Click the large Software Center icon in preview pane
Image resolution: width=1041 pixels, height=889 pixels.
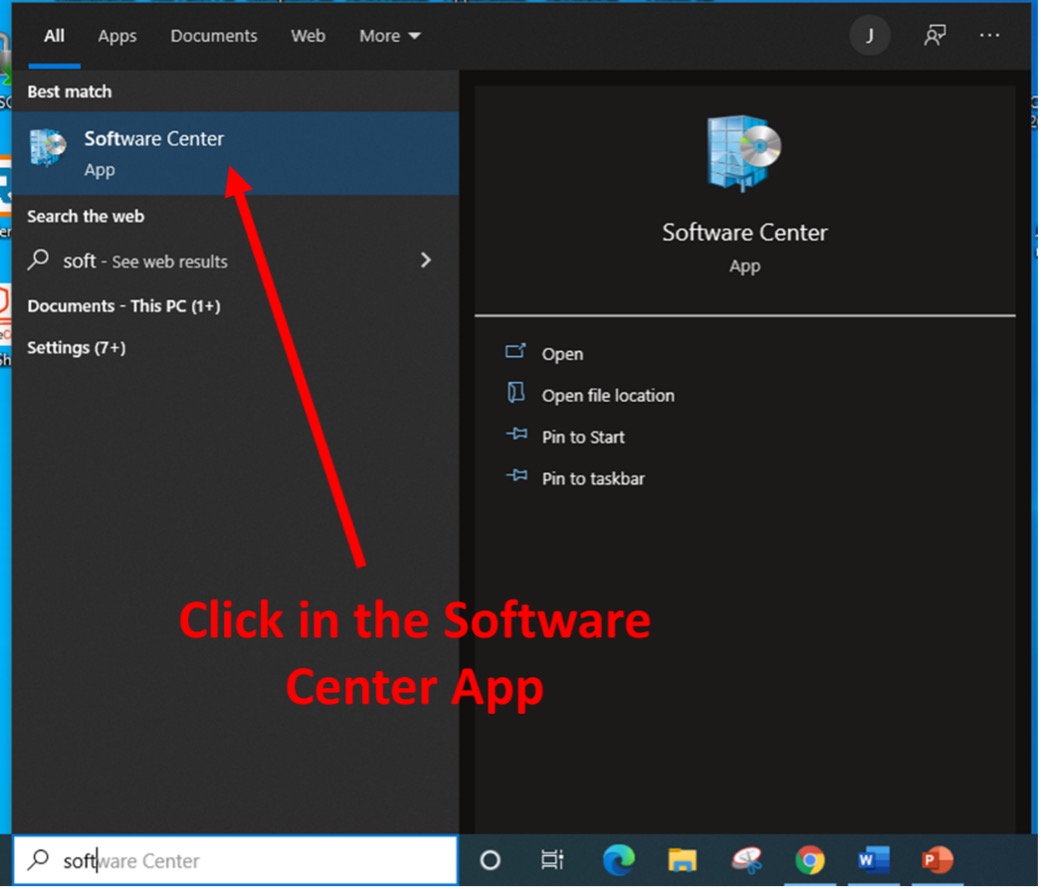(744, 153)
